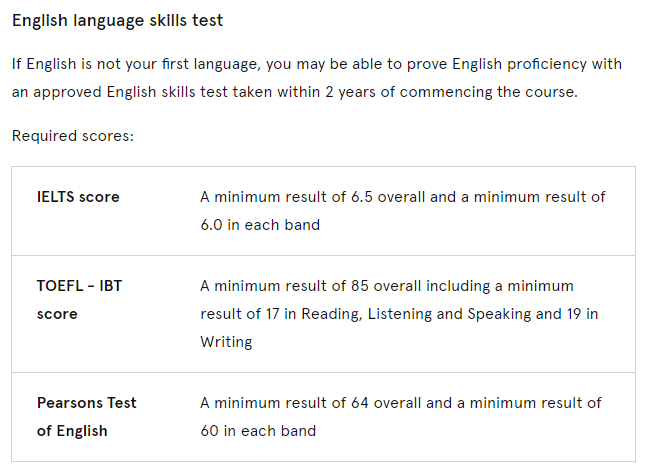The width and height of the screenshot is (648, 467).
Task: Click the TOEFL table row
Action: point(324,314)
